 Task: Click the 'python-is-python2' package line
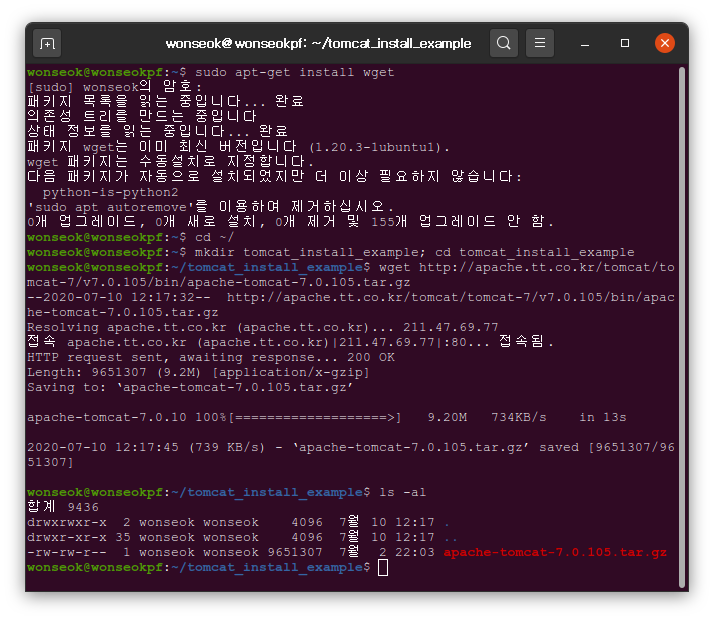(110, 193)
